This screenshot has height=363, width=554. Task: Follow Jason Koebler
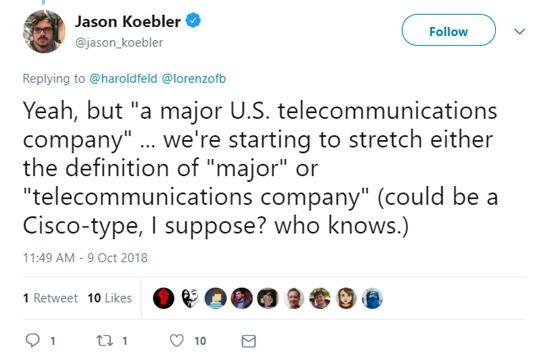point(448,31)
